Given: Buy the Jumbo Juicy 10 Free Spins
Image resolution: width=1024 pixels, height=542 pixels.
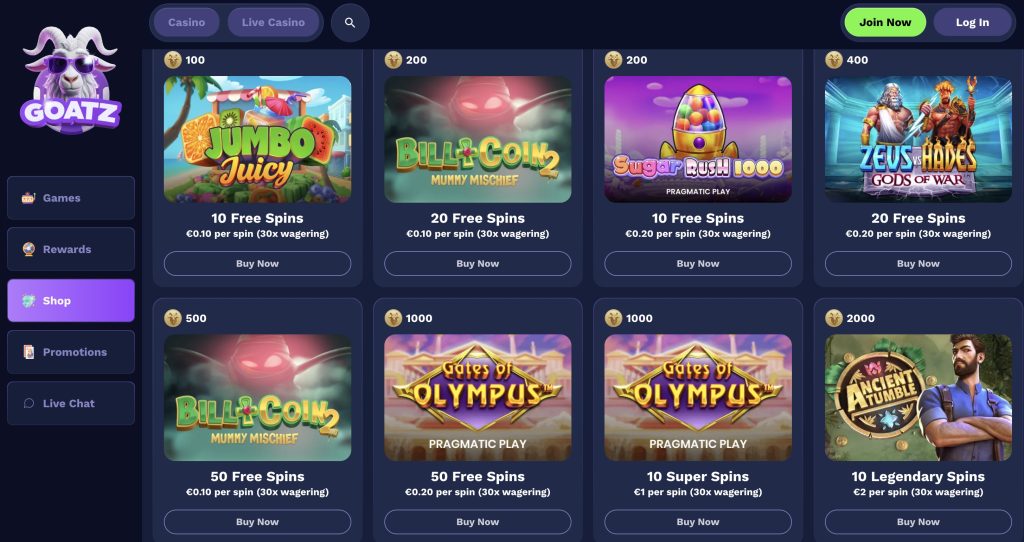Looking at the screenshot, I should [x=257, y=264].
